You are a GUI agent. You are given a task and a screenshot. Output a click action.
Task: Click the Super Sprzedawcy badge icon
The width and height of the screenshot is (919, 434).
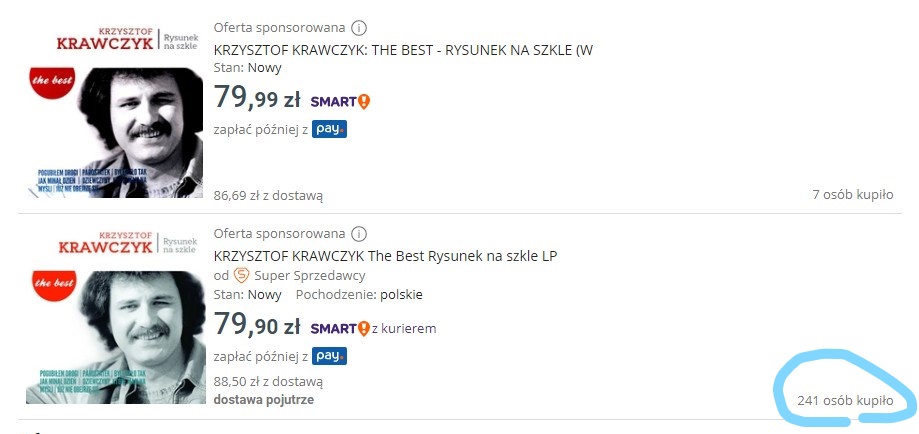241,275
